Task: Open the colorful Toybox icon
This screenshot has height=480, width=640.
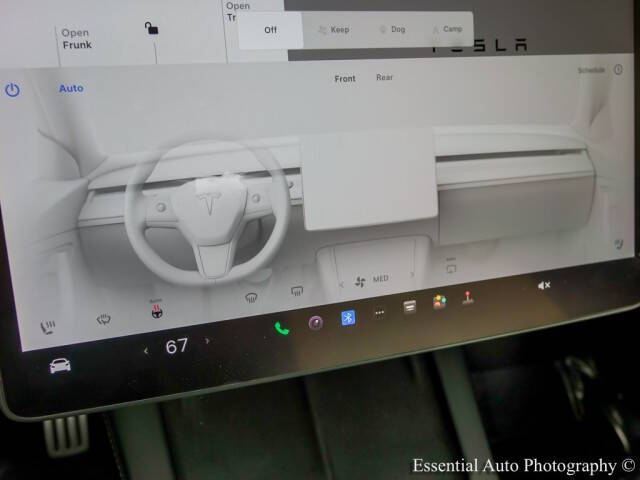Action: (440, 302)
